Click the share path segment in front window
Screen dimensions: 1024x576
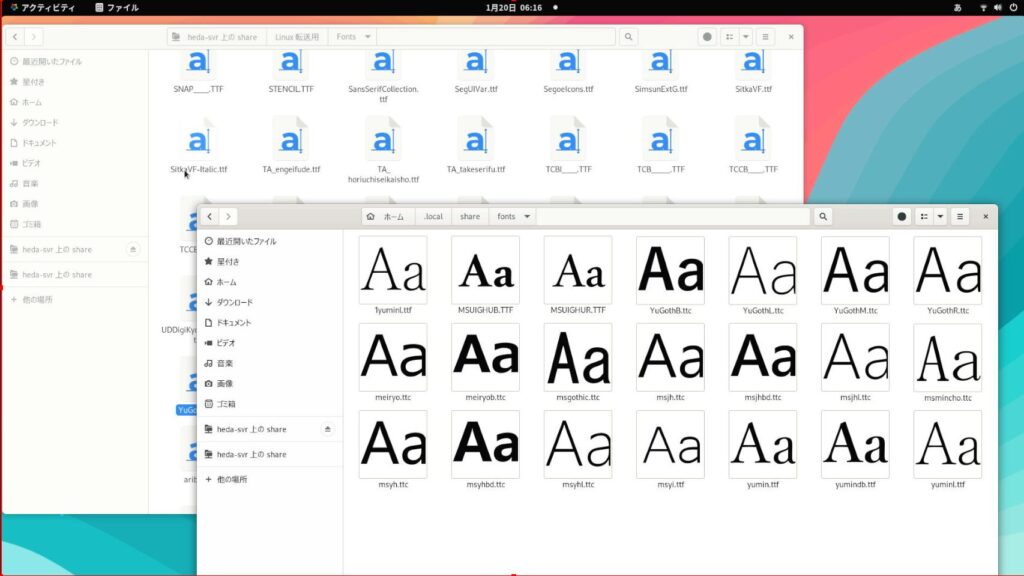pos(470,217)
